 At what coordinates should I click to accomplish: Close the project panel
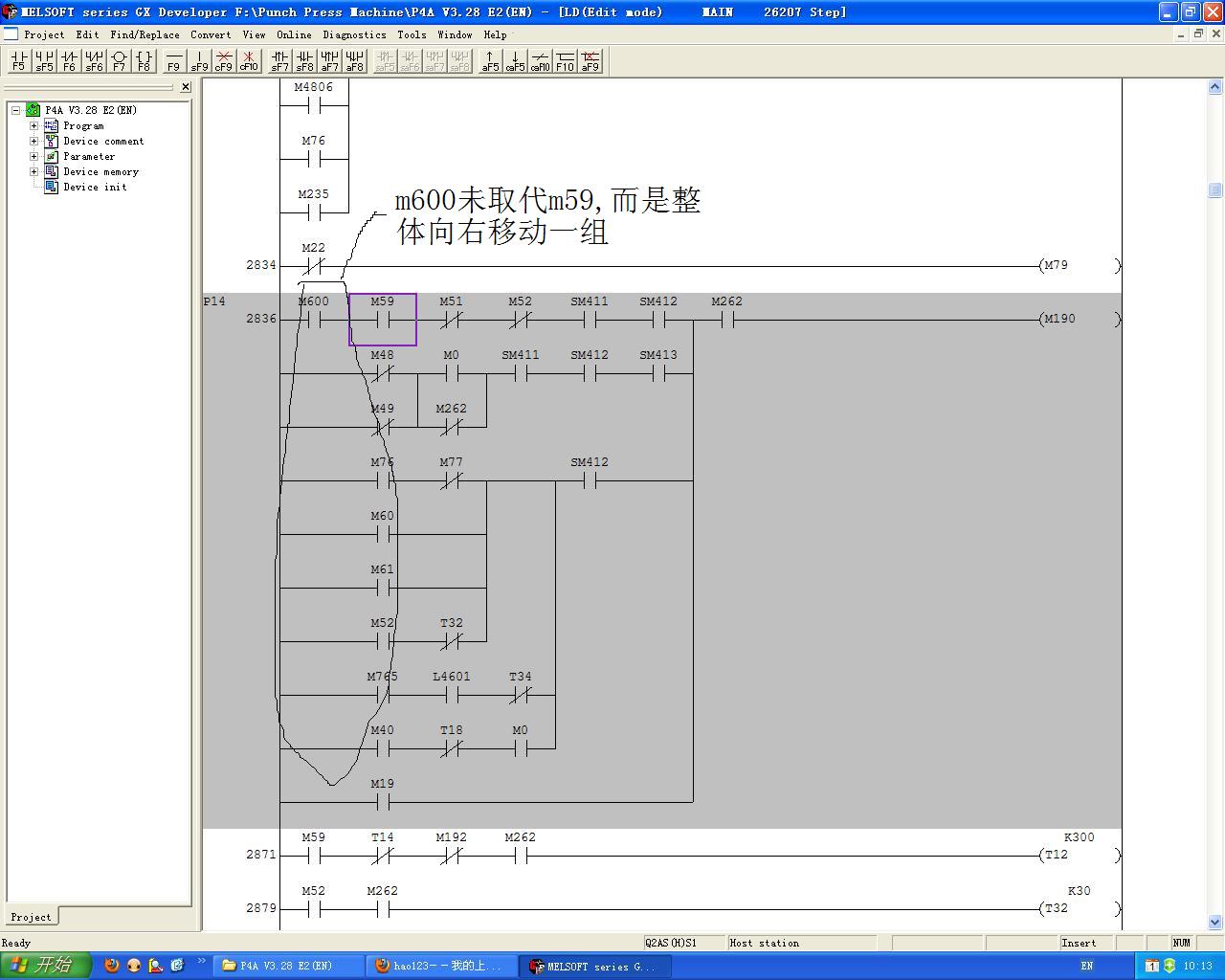coord(186,87)
